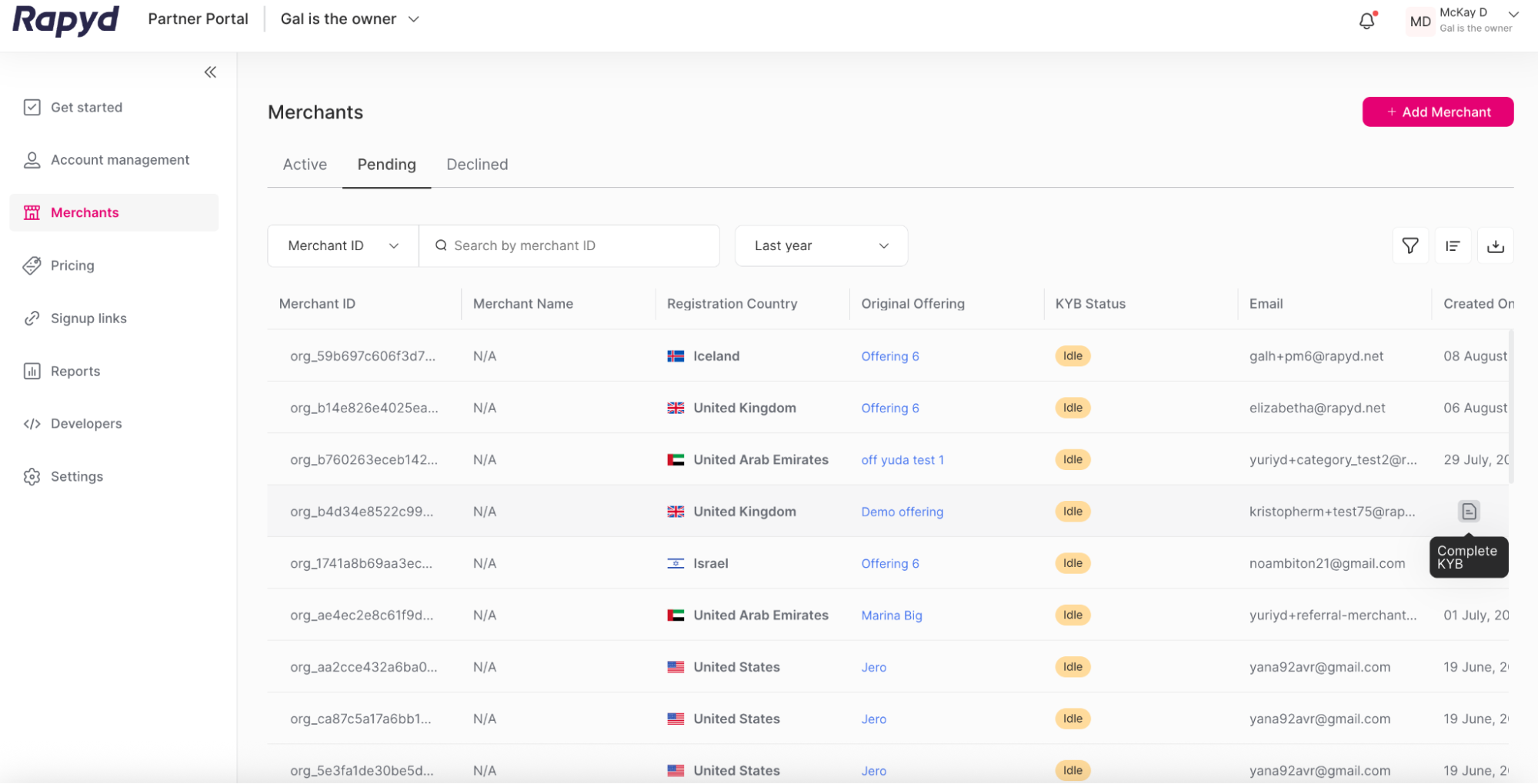Type in the Search by merchant ID field
Image resolution: width=1538 pixels, height=784 pixels.
click(x=577, y=245)
